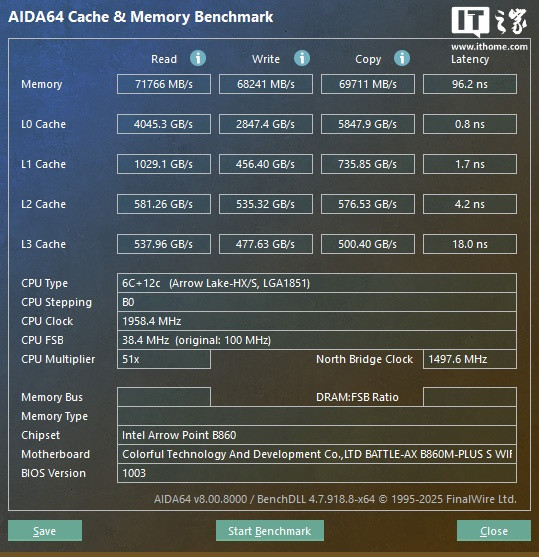Click the Read info icon
This screenshot has width=539, height=557.
click(x=198, y=58)
